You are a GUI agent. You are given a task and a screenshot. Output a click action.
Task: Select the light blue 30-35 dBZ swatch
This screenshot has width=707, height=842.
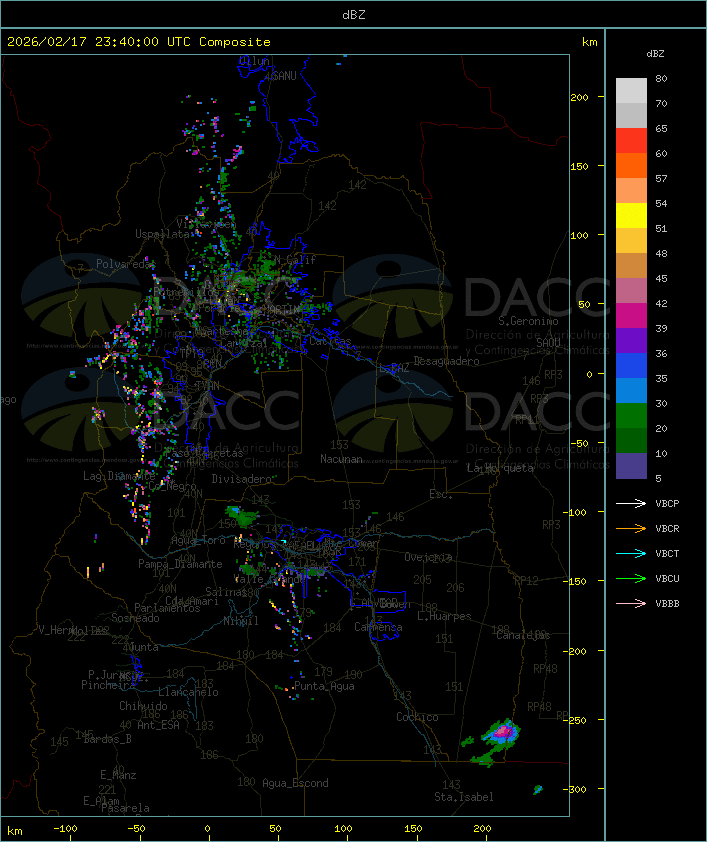coord(631,390)
